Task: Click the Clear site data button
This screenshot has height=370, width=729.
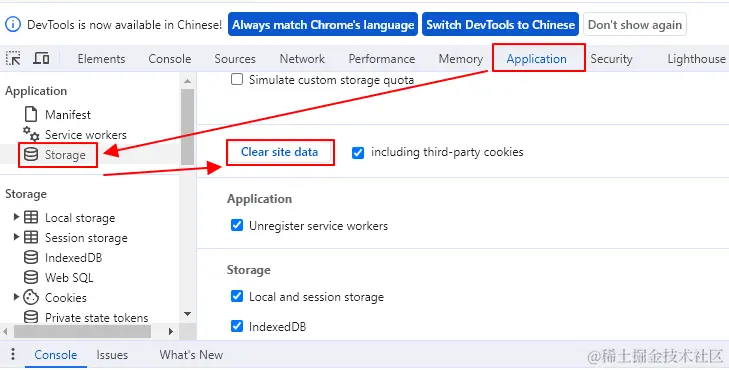Action: (x=279, y=152)
